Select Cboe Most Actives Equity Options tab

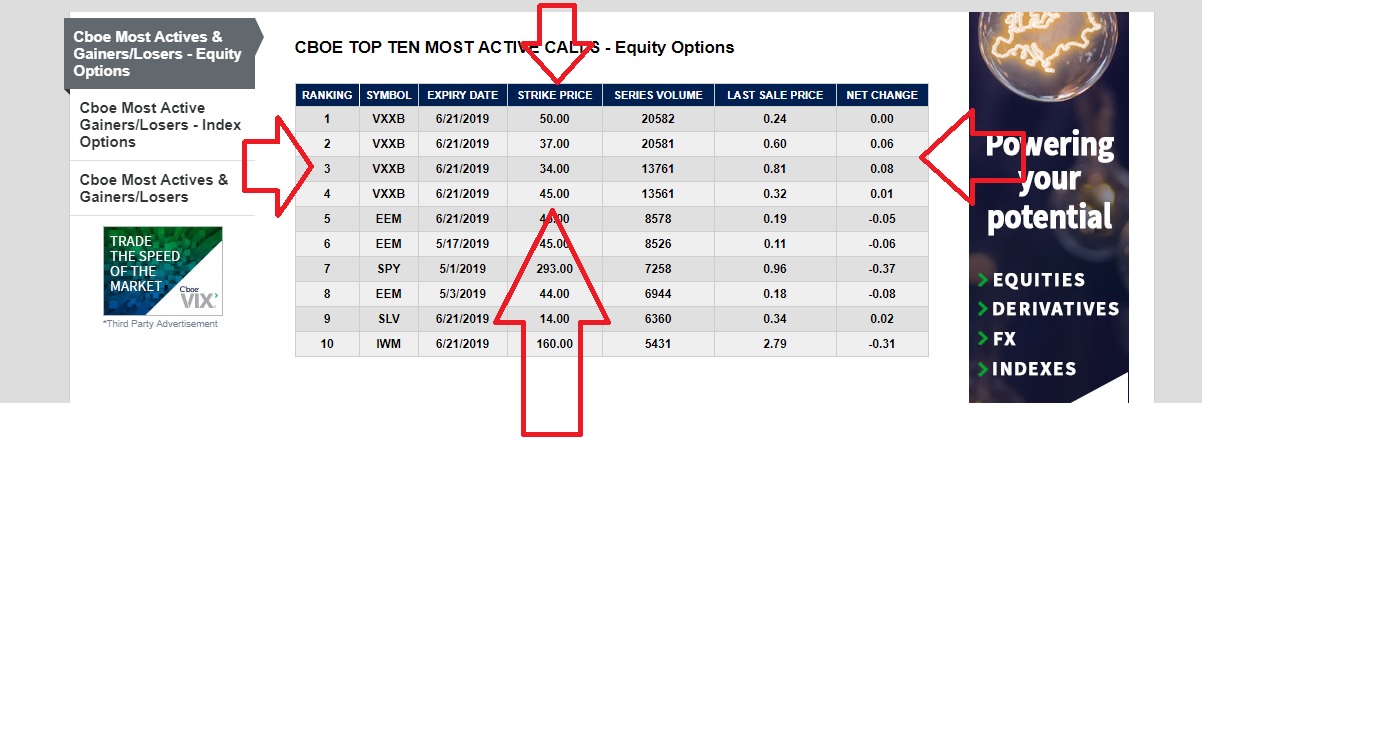coord(159,54)
